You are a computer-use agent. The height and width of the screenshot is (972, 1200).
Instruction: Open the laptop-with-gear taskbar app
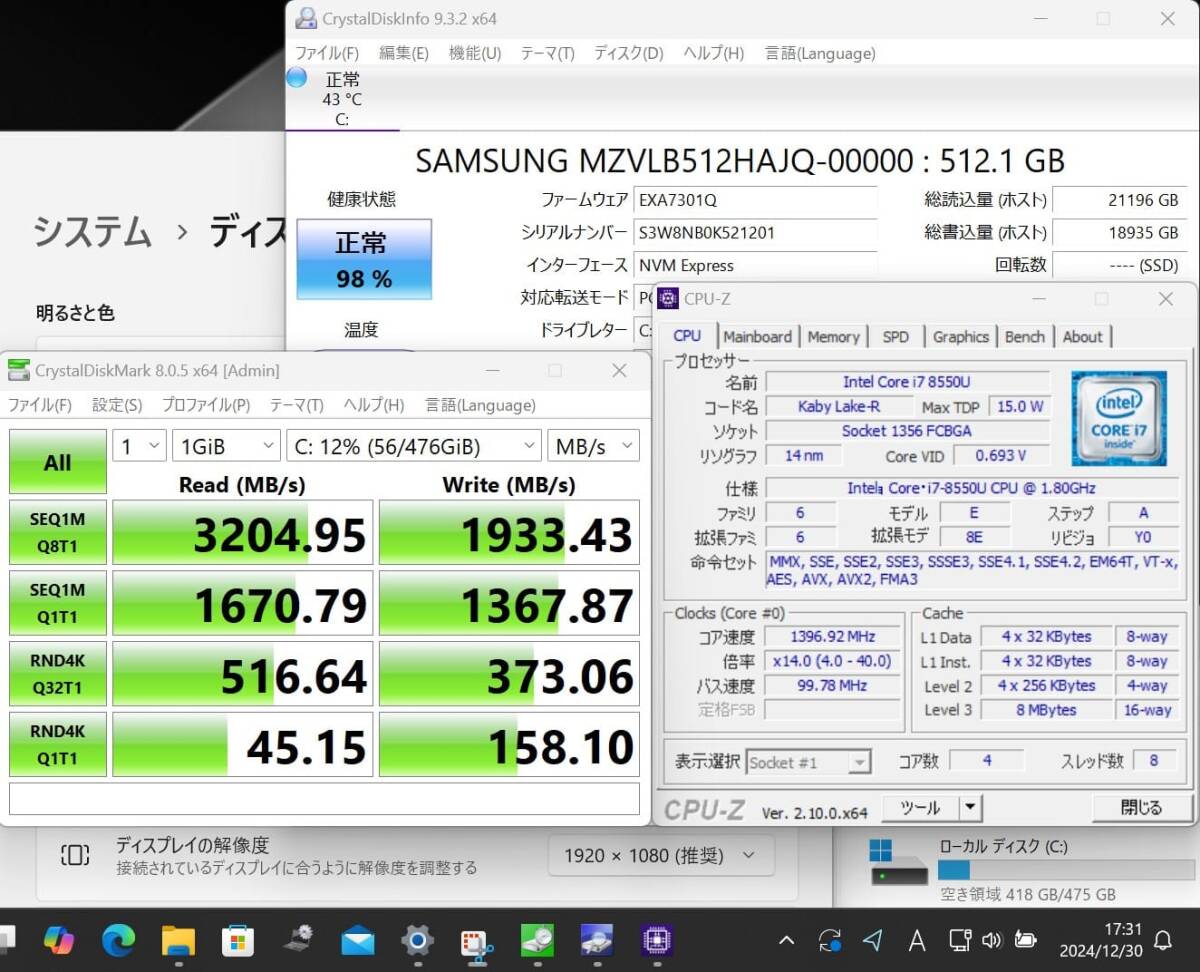point(298,940)
